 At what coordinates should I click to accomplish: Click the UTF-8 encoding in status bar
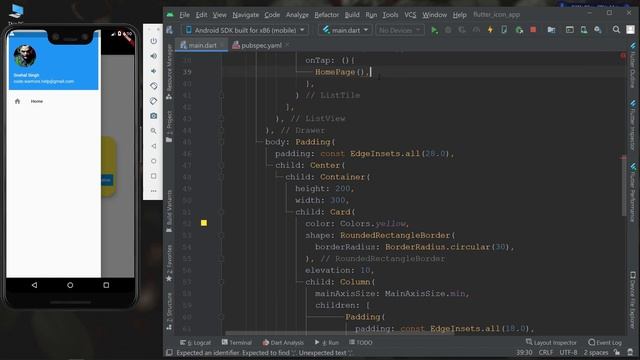coord(568,352)
